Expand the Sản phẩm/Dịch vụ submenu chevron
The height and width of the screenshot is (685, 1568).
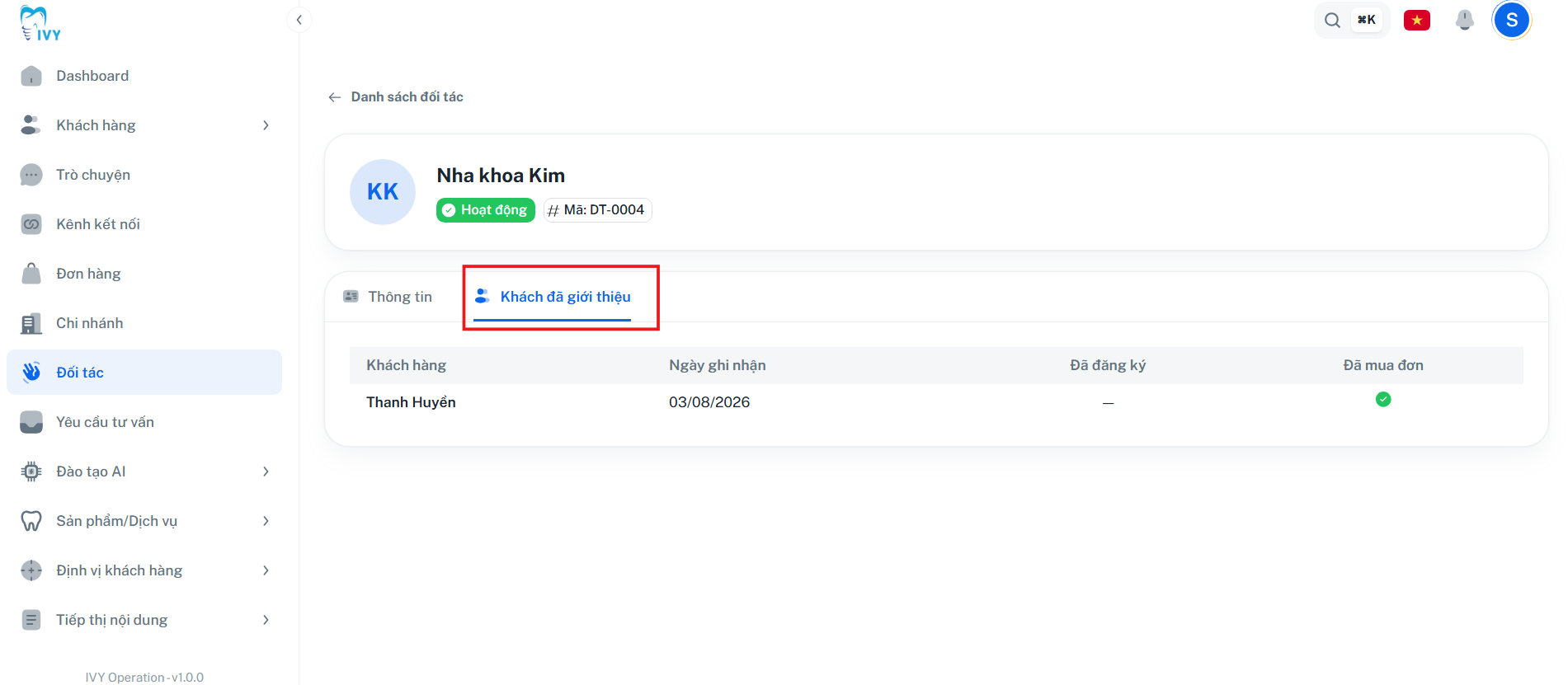(x=266, y=521)
